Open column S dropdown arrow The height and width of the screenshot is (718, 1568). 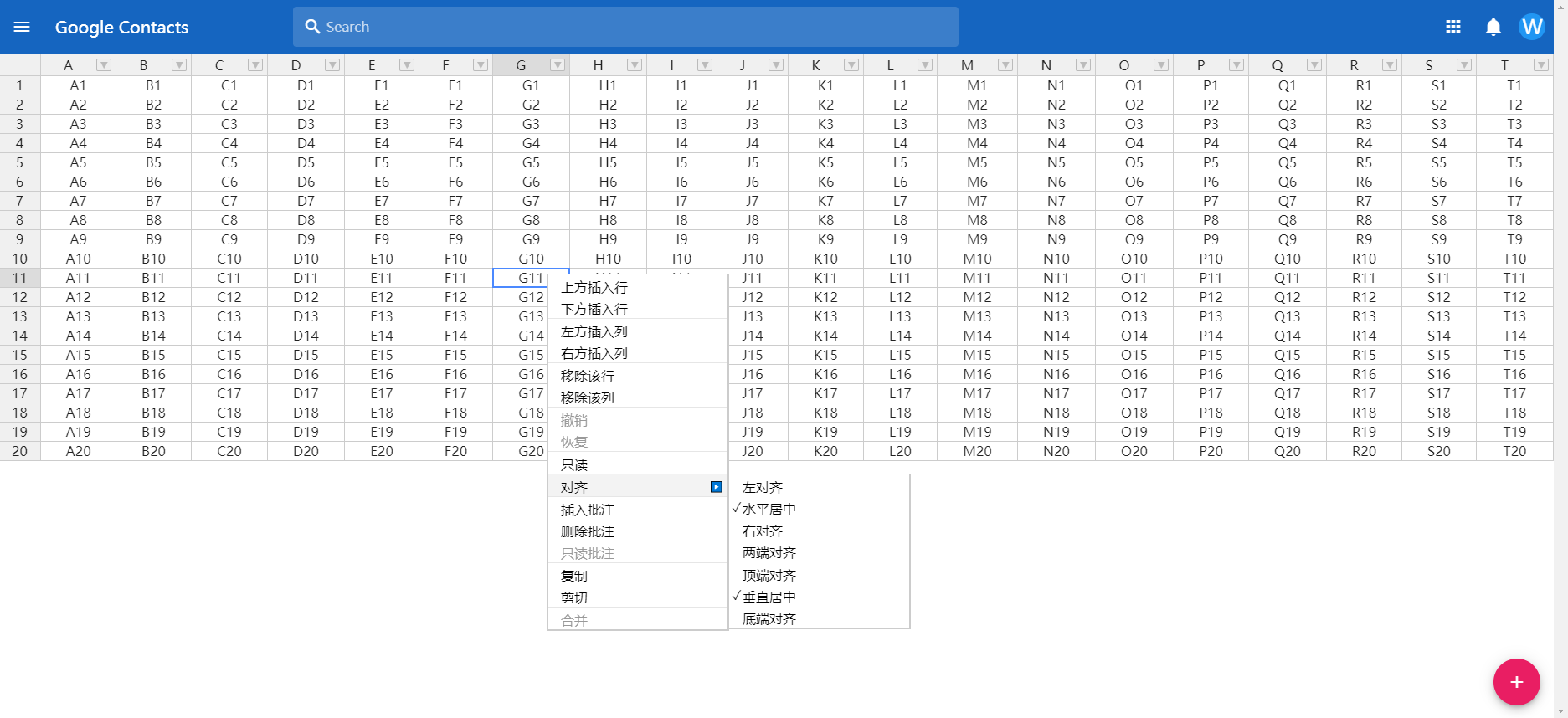coord(1464,65)
